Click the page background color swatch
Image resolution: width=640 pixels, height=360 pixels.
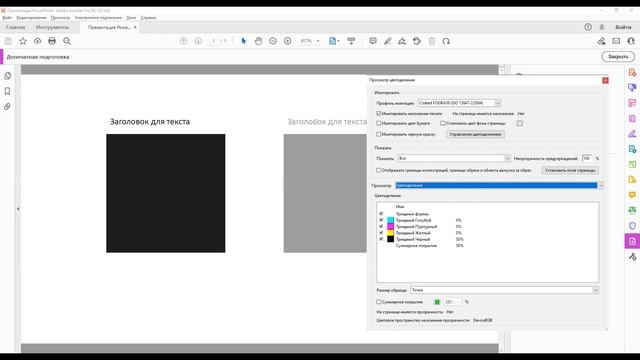coord(520,123)
